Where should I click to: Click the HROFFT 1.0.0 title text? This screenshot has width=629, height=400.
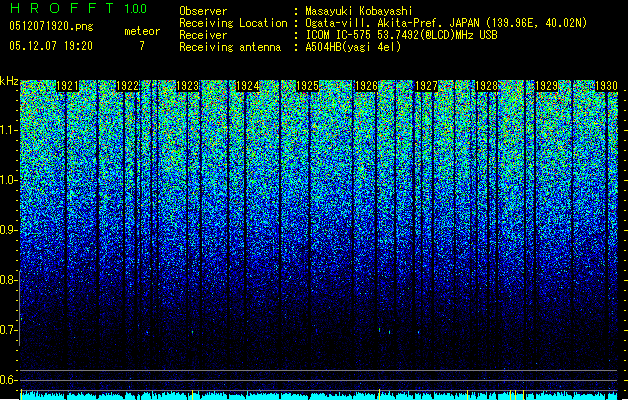[78, 8]
